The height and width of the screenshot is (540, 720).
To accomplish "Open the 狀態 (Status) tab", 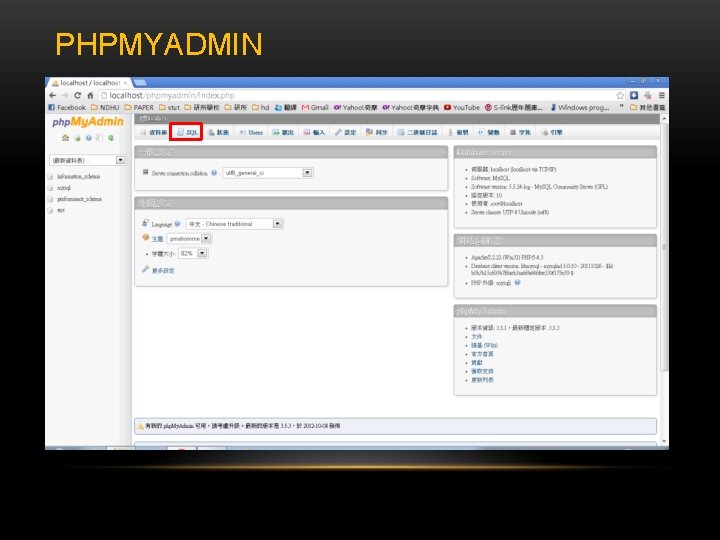I will tap(218, 132).
